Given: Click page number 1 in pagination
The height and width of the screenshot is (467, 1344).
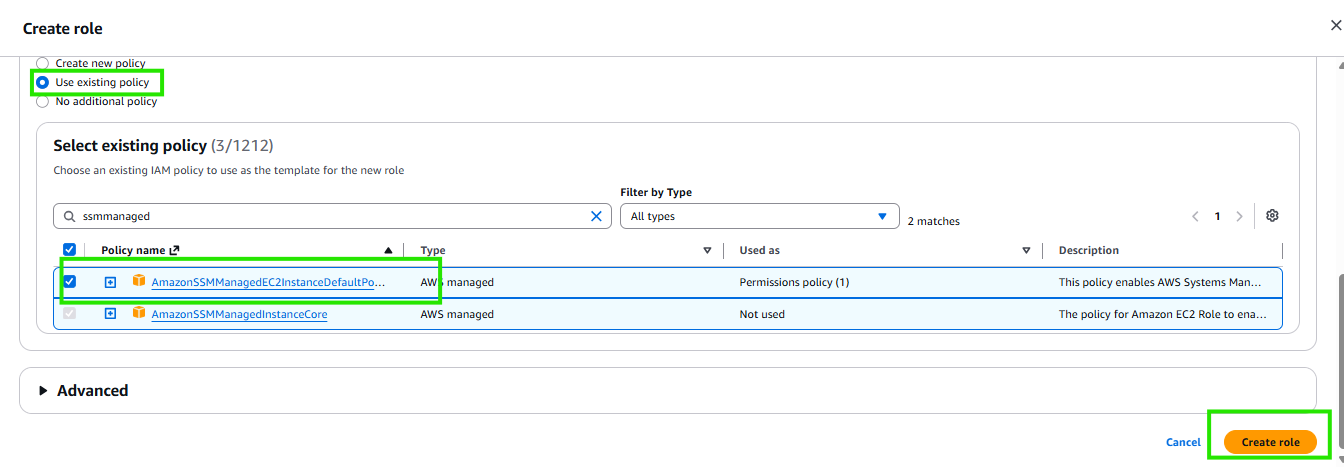Looking at the screenshot, I should (1217, 216).
